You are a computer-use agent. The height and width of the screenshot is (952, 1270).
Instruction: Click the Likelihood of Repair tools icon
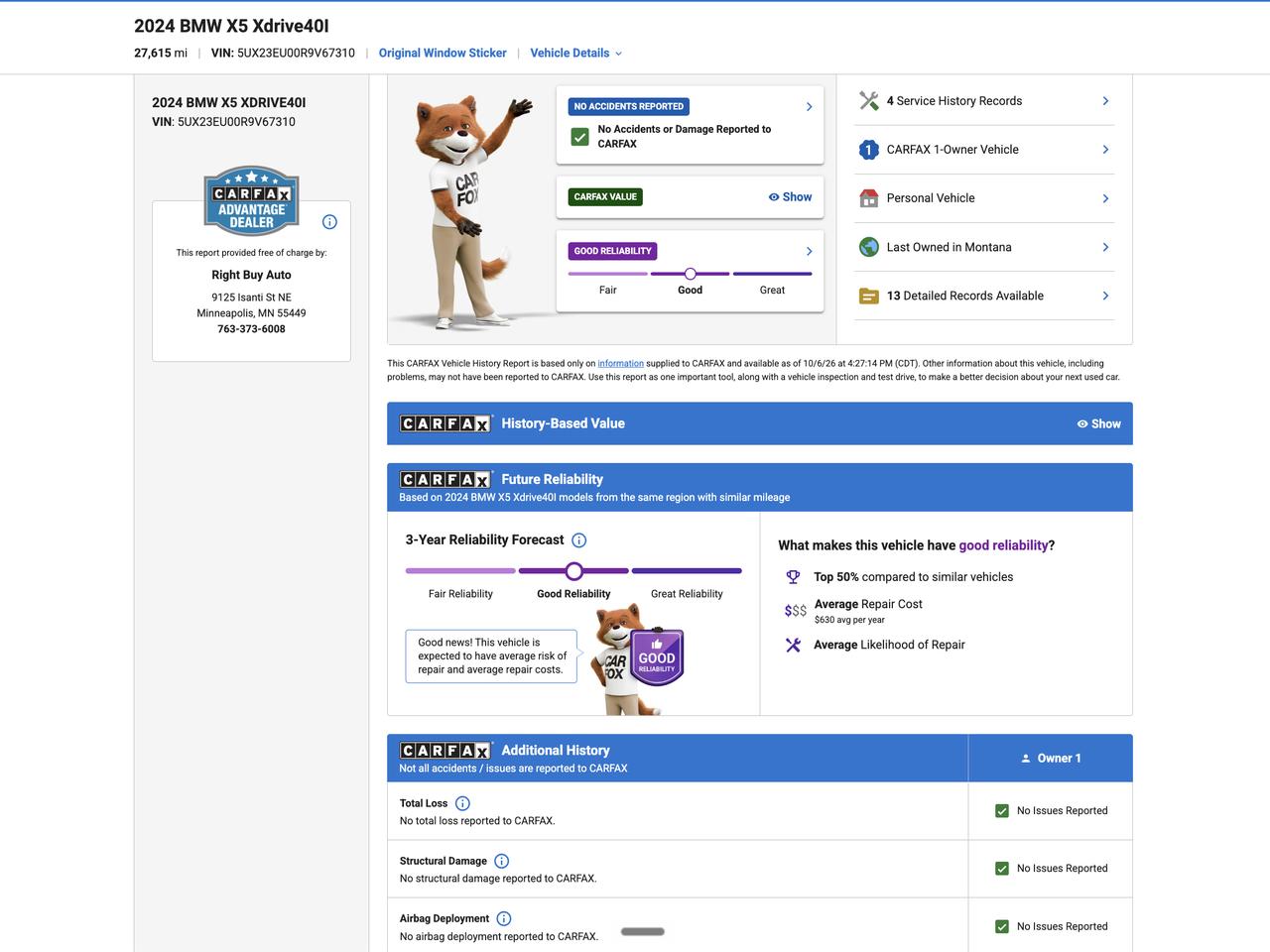click(793, 645)
